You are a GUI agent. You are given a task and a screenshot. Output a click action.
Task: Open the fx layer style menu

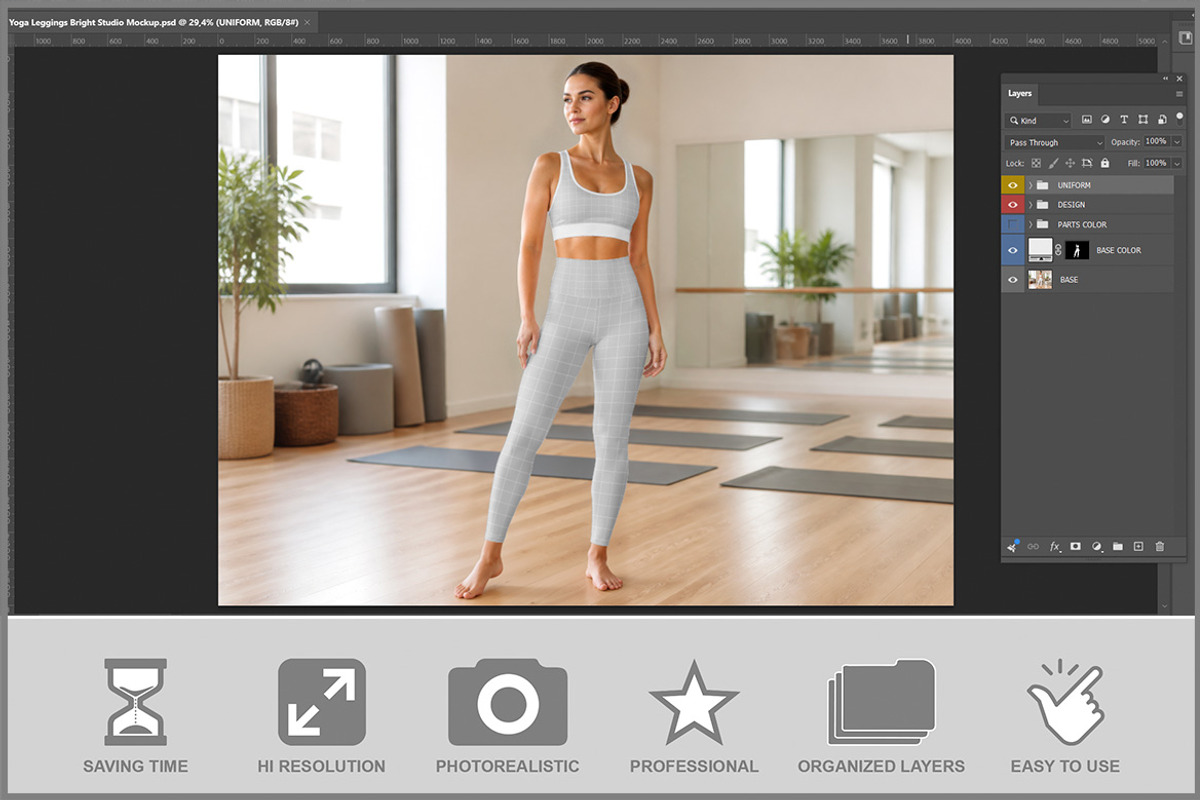tap(1054, 547)
